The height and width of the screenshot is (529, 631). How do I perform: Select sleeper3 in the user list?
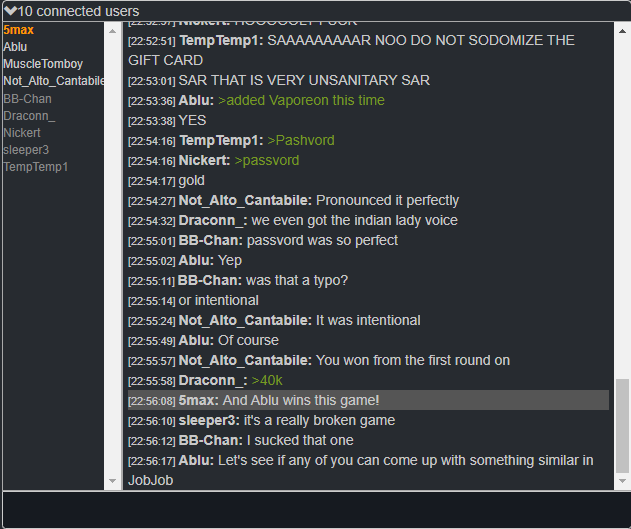pyautogui.click(x=26, y=150)
